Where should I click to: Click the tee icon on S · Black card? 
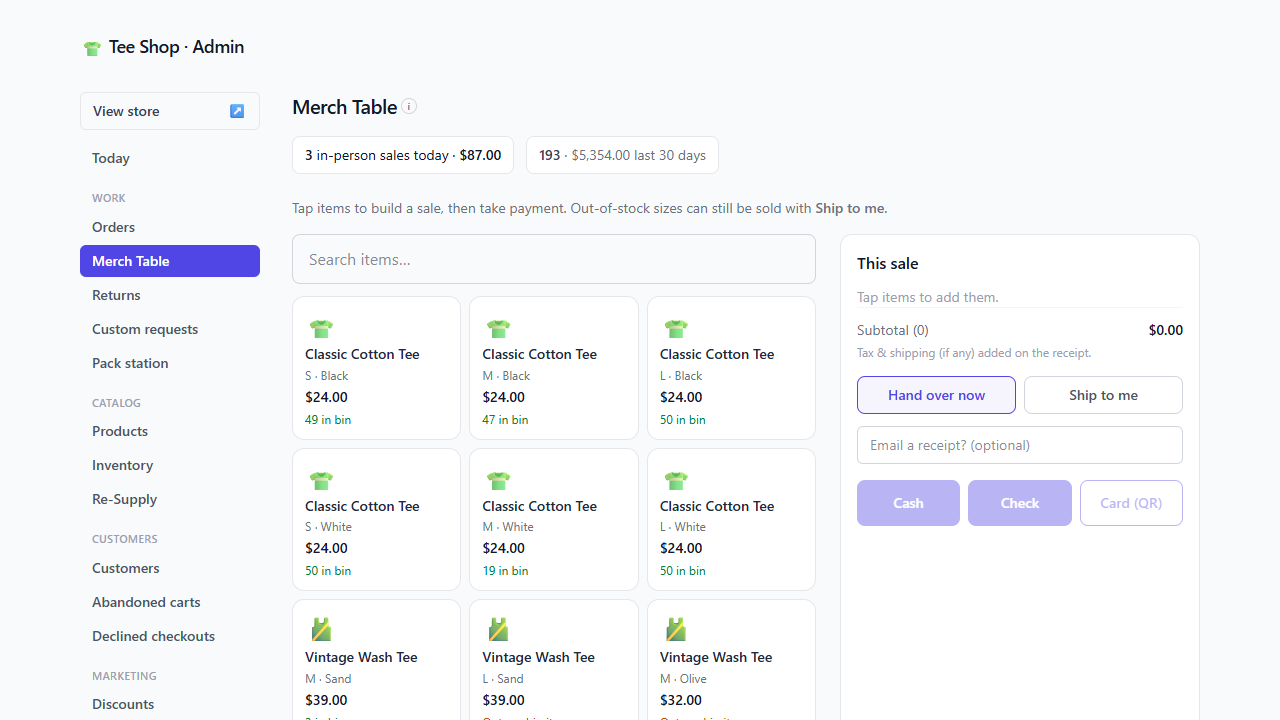(321, 327)
